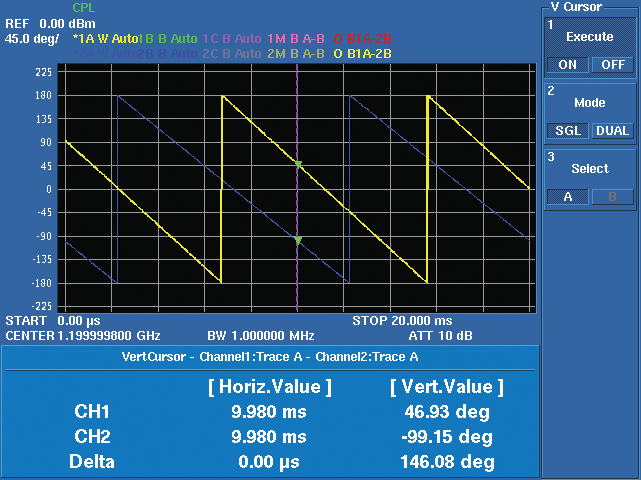Select cursor A
Viewport: 641px width, 480px height.
[x=568, y=197]
